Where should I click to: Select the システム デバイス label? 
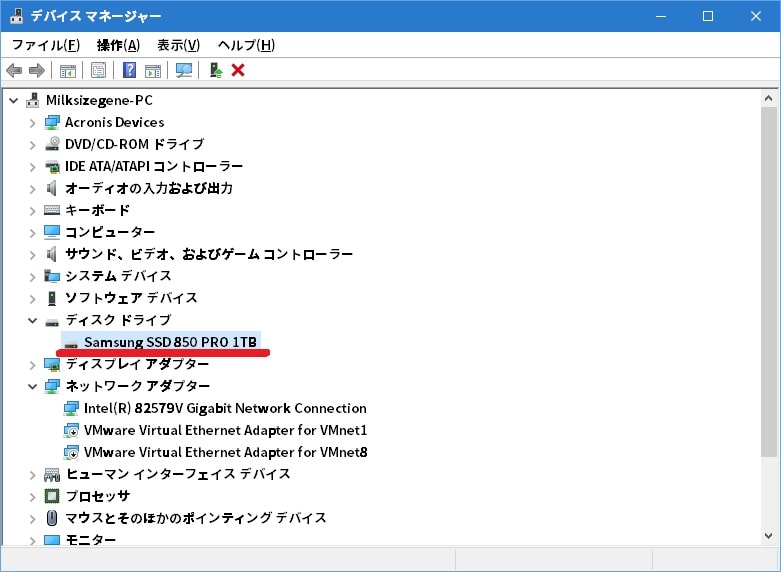[119, 276]
